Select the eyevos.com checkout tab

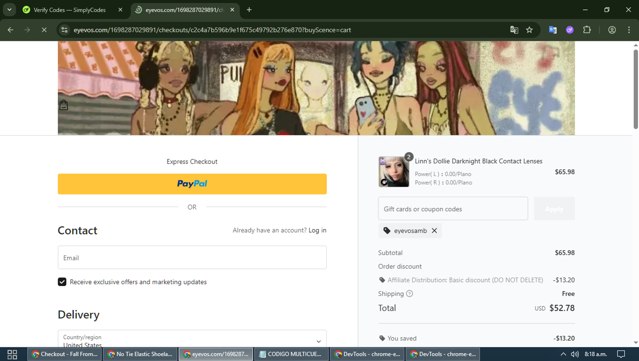tap(183, 10)
